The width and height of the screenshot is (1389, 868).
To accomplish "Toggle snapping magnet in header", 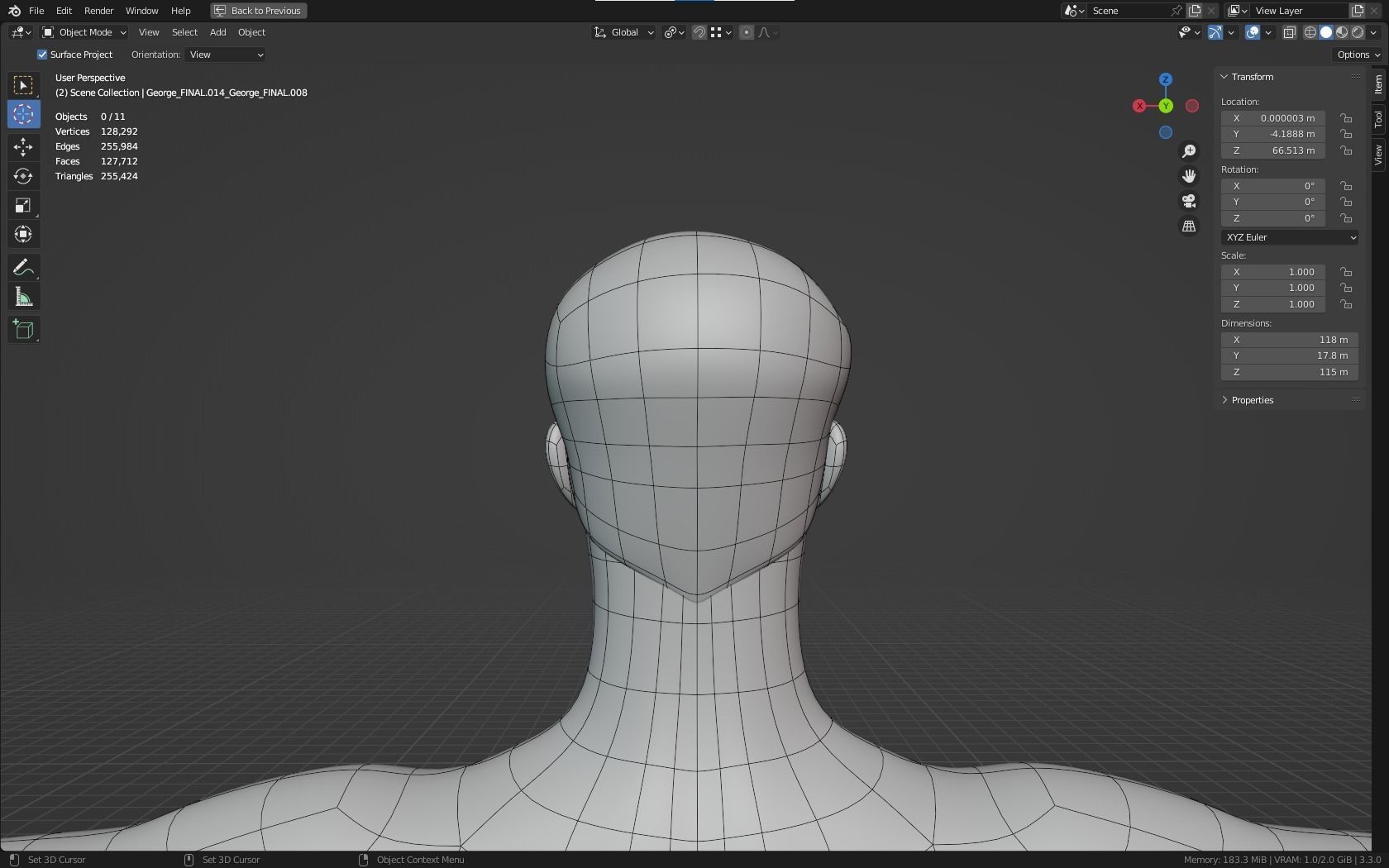I will coord(699,32).
